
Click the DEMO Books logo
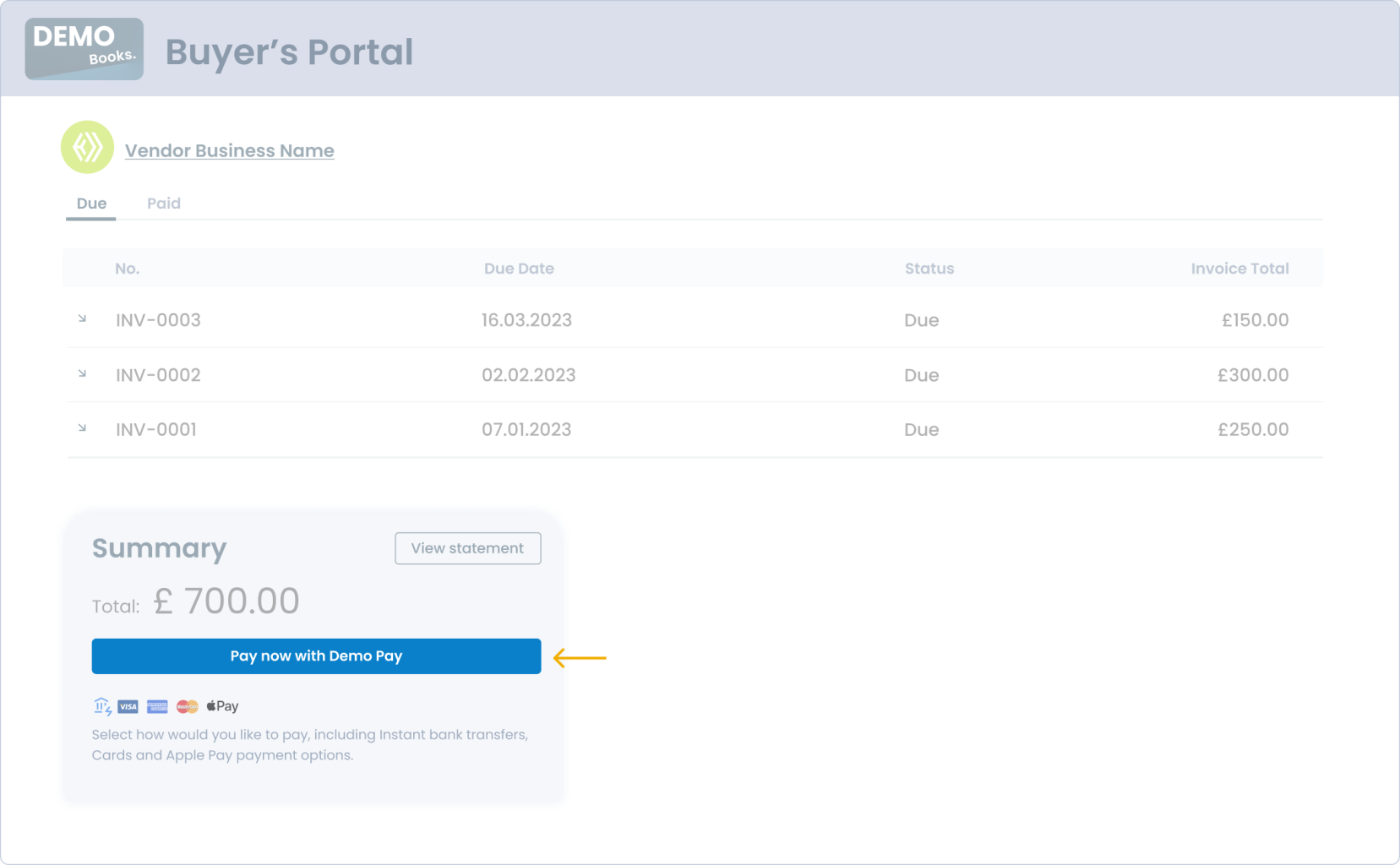(84, 49)
